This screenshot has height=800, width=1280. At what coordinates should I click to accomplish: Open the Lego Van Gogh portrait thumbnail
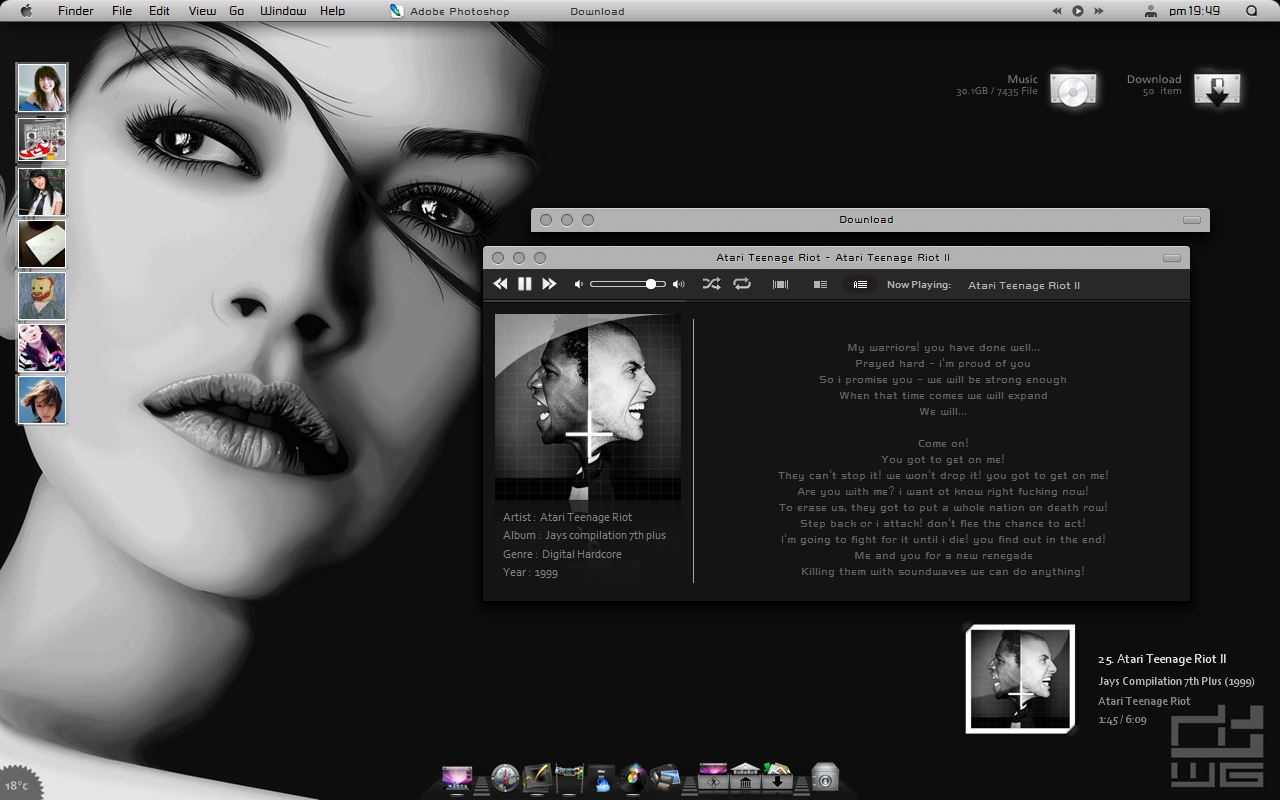(x=42, y=296)
